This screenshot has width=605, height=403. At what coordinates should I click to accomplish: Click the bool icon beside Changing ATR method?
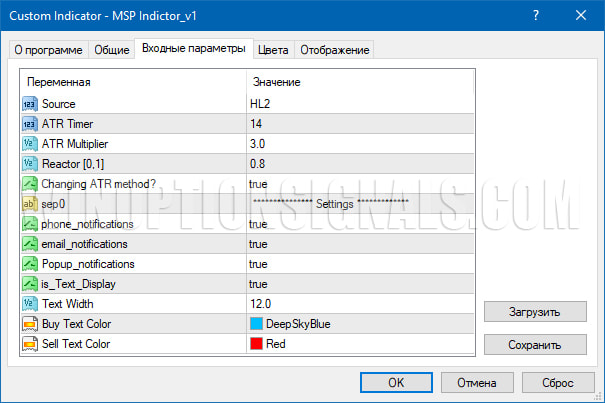pyautogui.click(x=30, y=184)
